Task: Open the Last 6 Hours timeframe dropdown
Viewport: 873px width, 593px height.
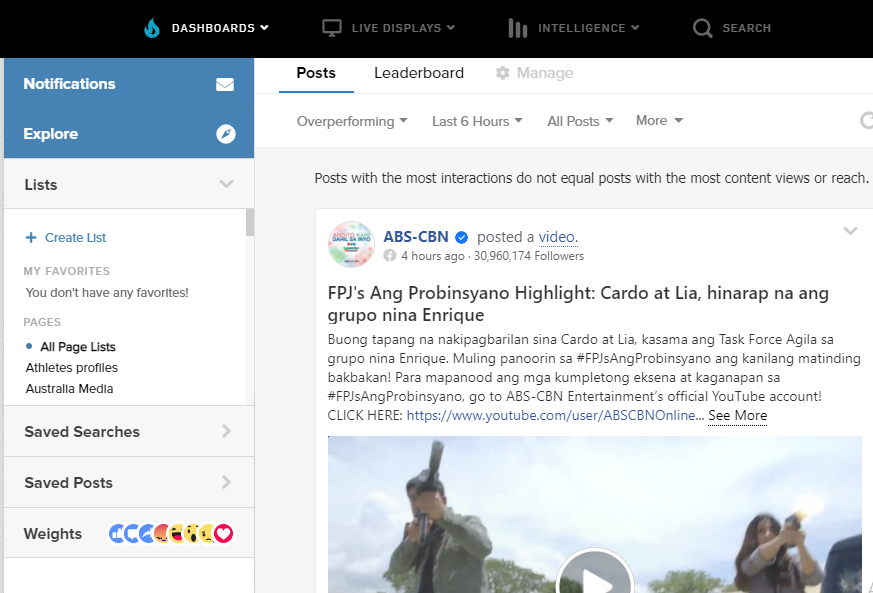Action: 477,121
